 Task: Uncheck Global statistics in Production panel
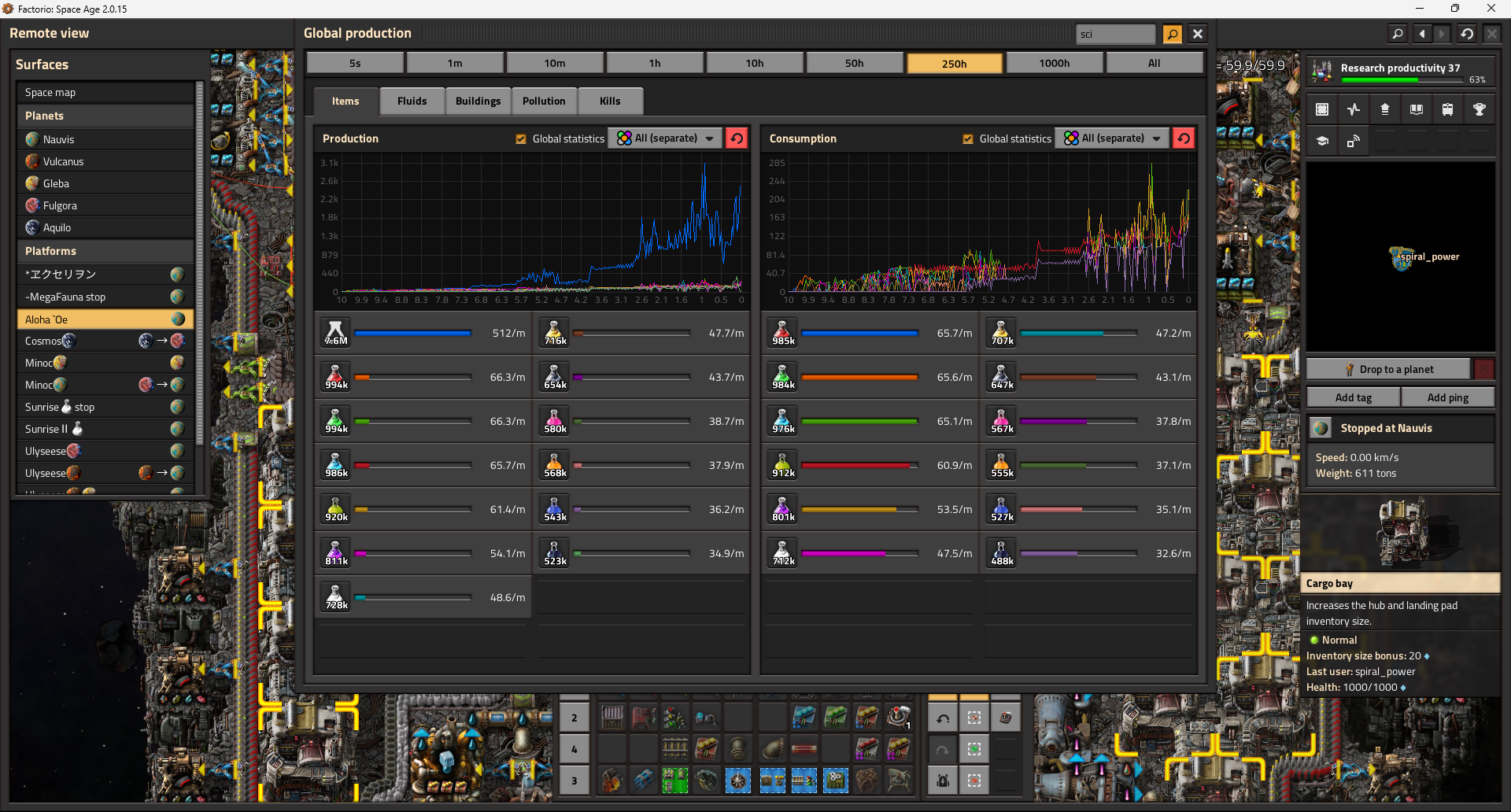tap(521, 139)
